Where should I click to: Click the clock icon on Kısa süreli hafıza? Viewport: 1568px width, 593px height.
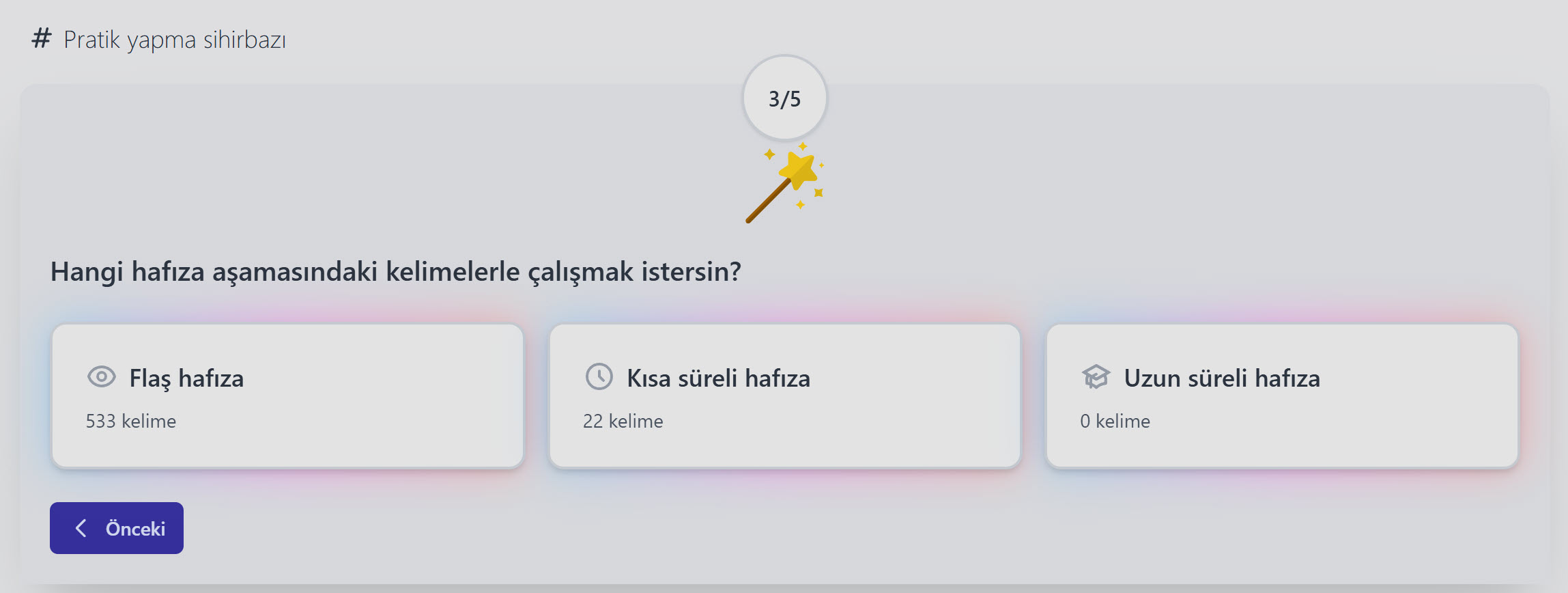click(x=599, y=376)
